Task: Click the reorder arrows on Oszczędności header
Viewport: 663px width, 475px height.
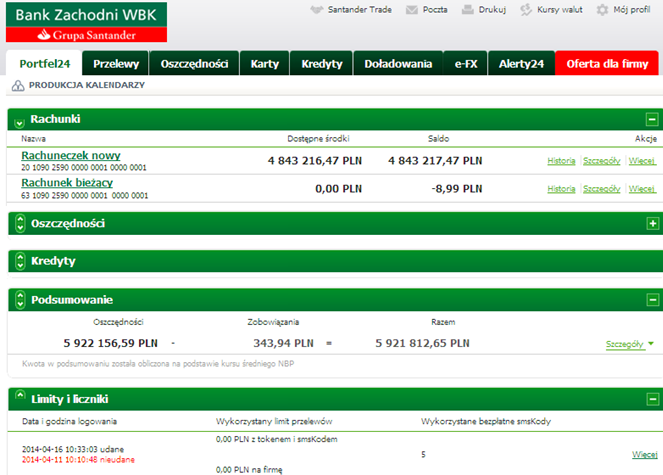Action: tap(20, 223)
